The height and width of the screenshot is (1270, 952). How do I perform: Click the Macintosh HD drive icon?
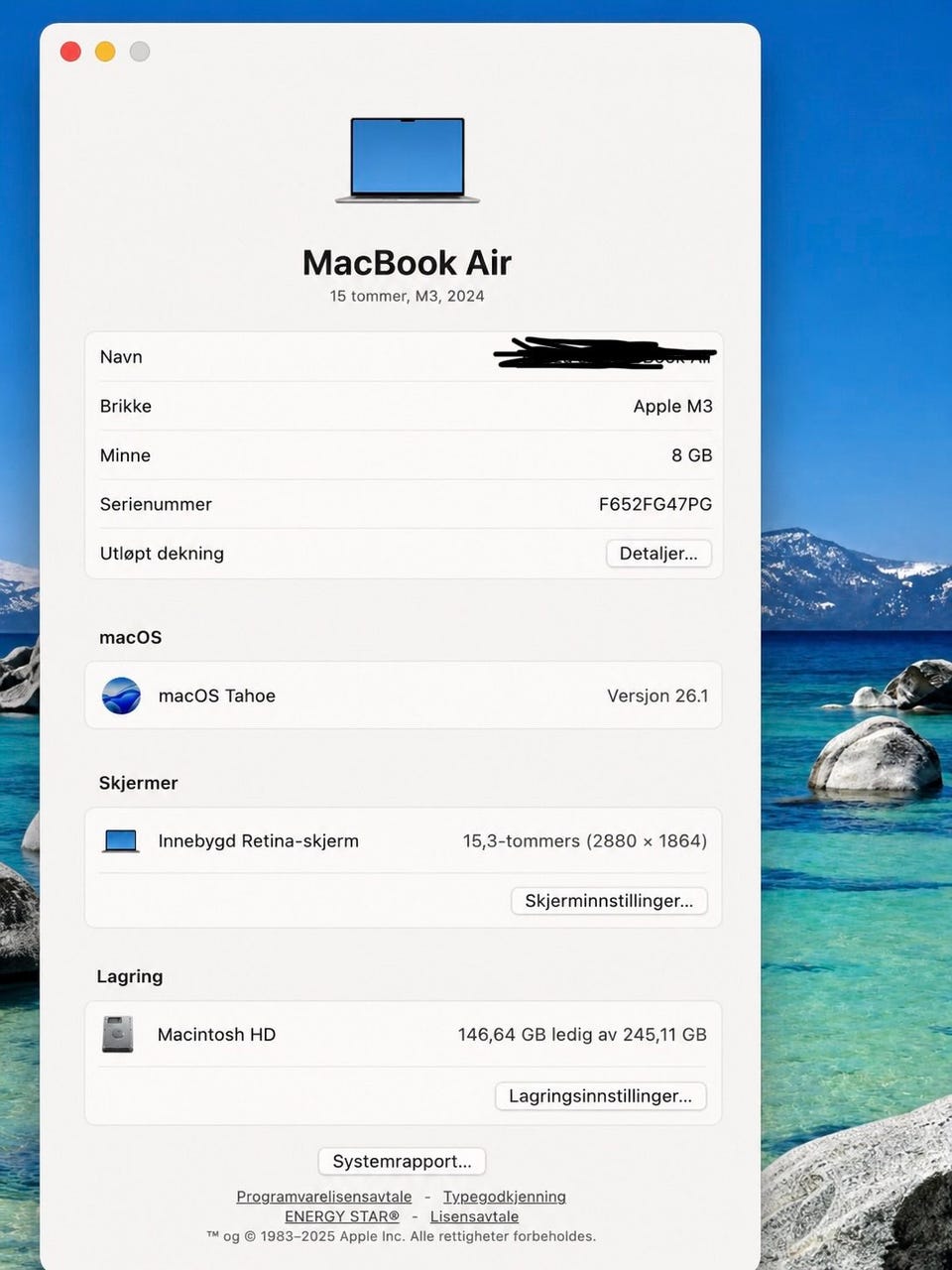click(x=117, y=1034)
